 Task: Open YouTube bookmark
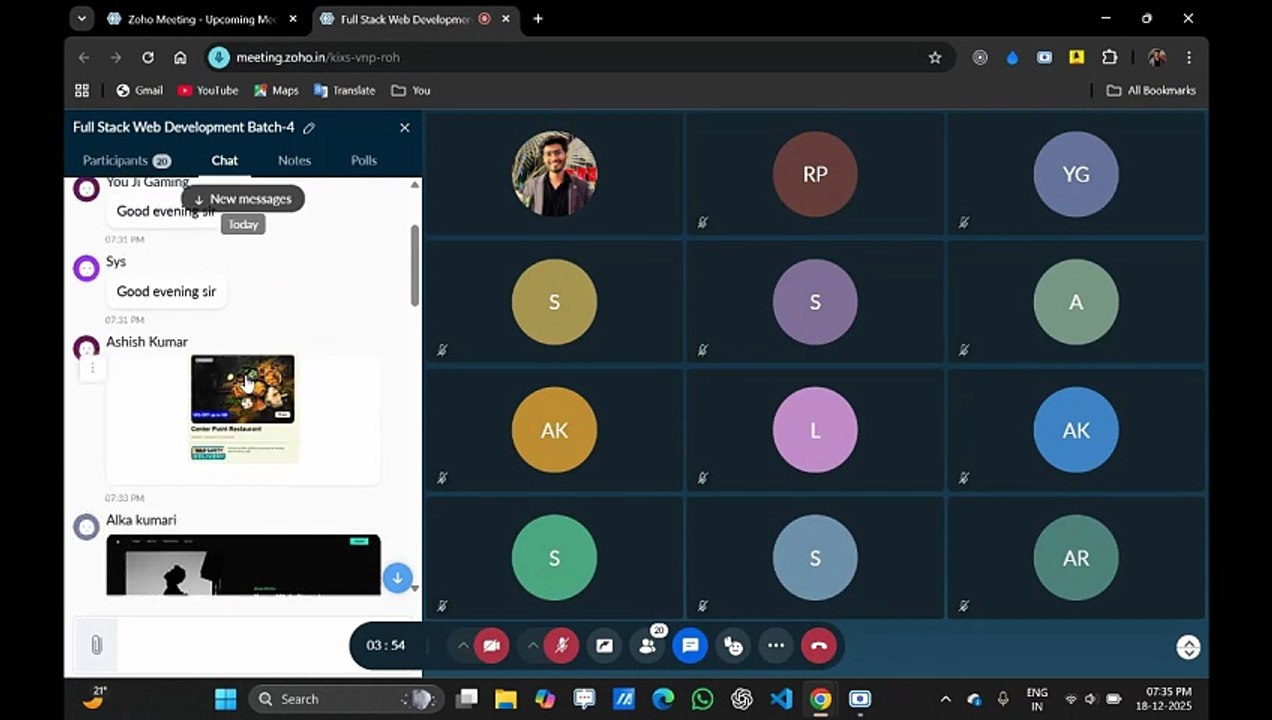coord(208,90)
